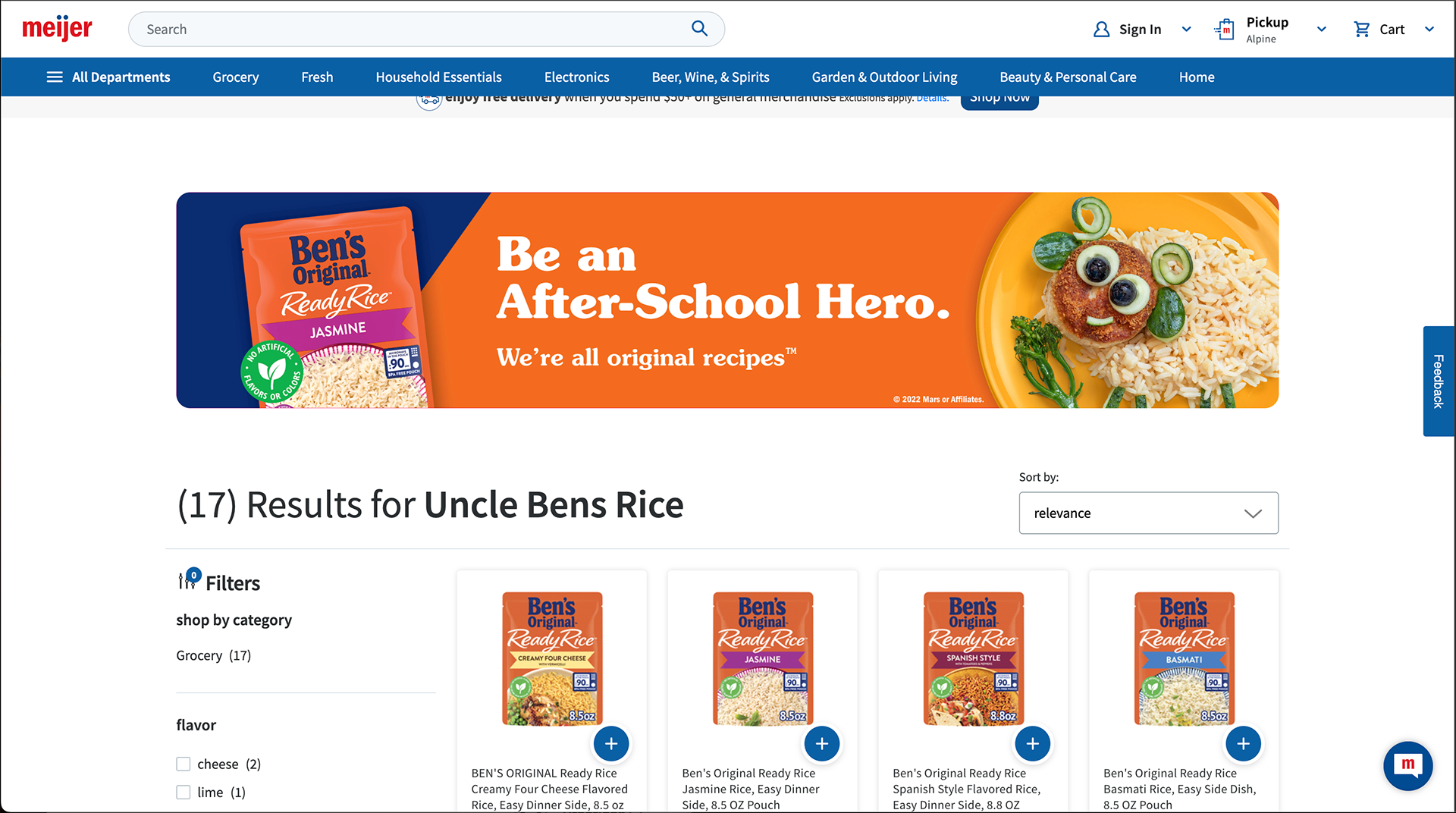Add Creamy Four Cheese rice with plus icon

coord(611,744)
